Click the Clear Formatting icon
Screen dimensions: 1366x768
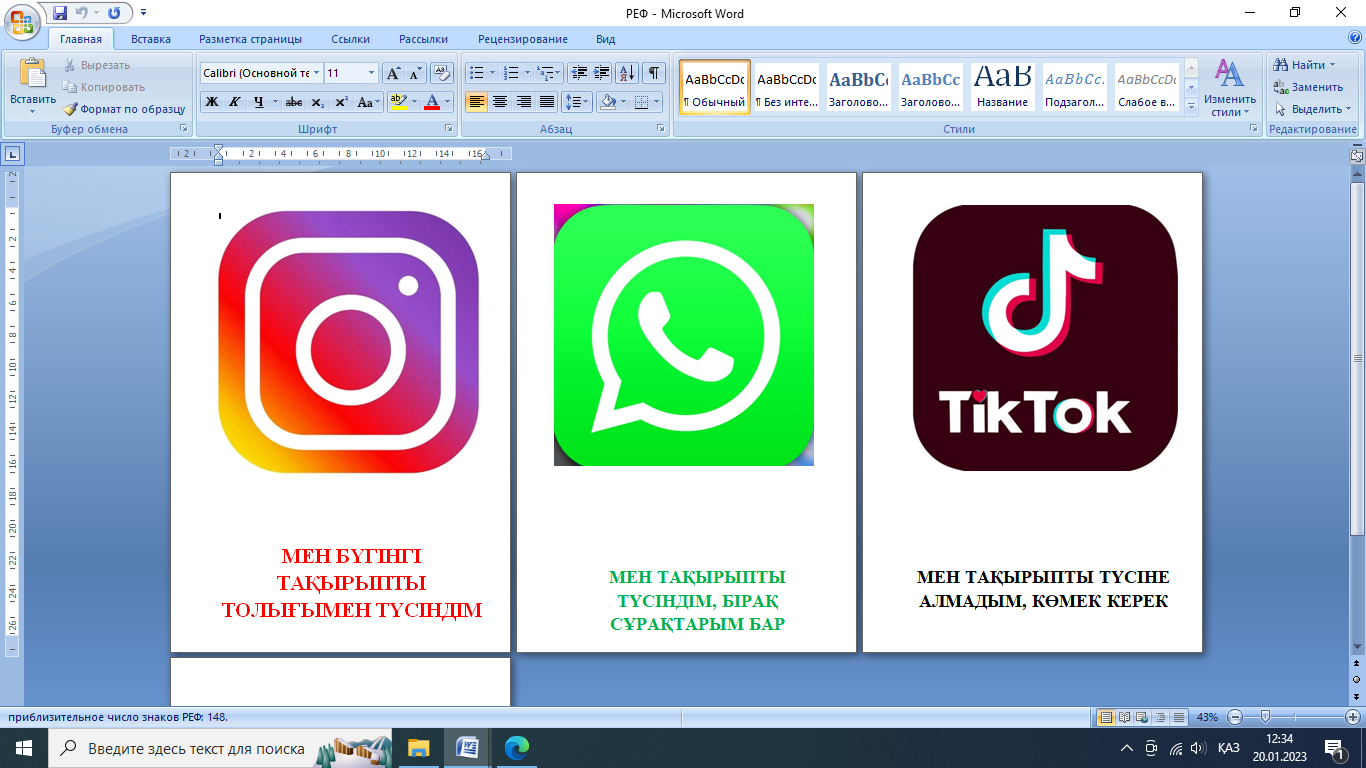[x=442, y=73]
